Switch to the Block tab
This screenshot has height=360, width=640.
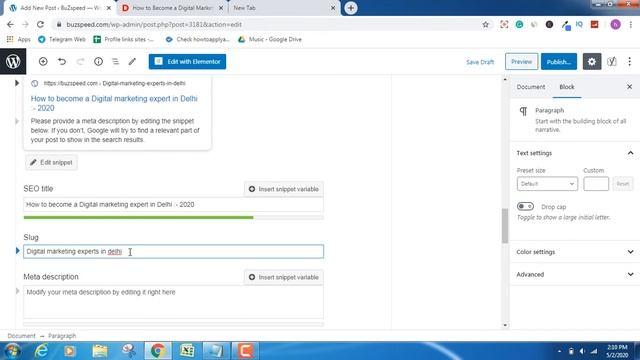click(567, 87)
